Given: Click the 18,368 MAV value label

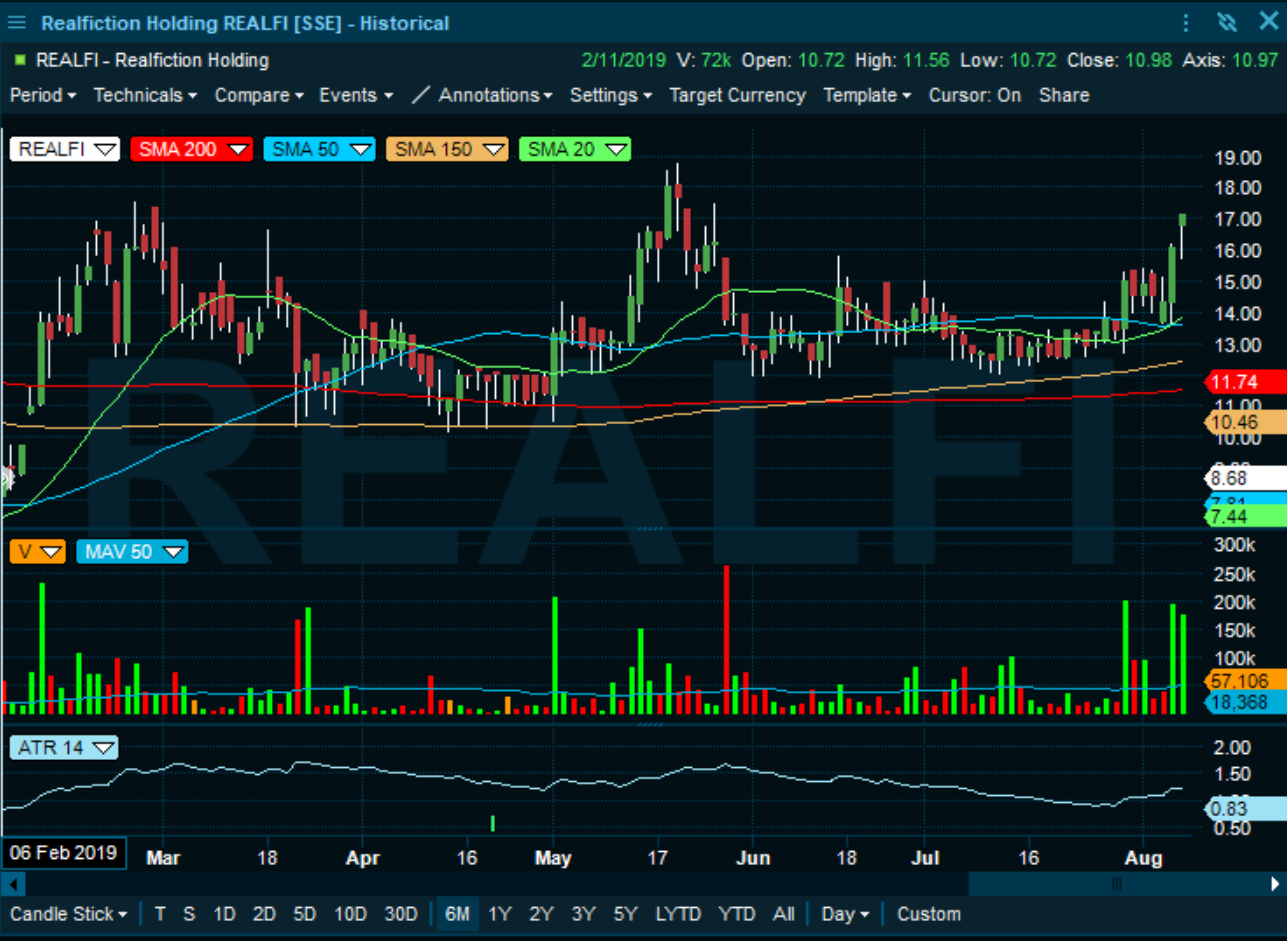Looking at the screenshot, I should click(x=1244, y=703).
